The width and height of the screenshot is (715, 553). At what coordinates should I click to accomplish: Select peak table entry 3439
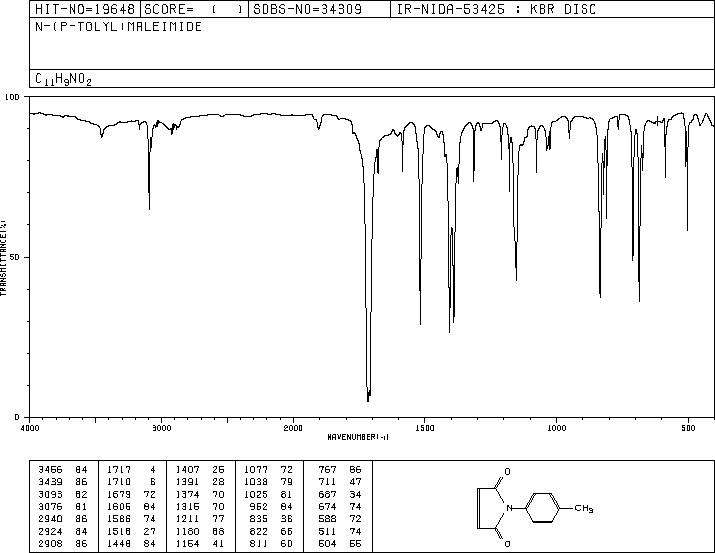coord(50,482)
